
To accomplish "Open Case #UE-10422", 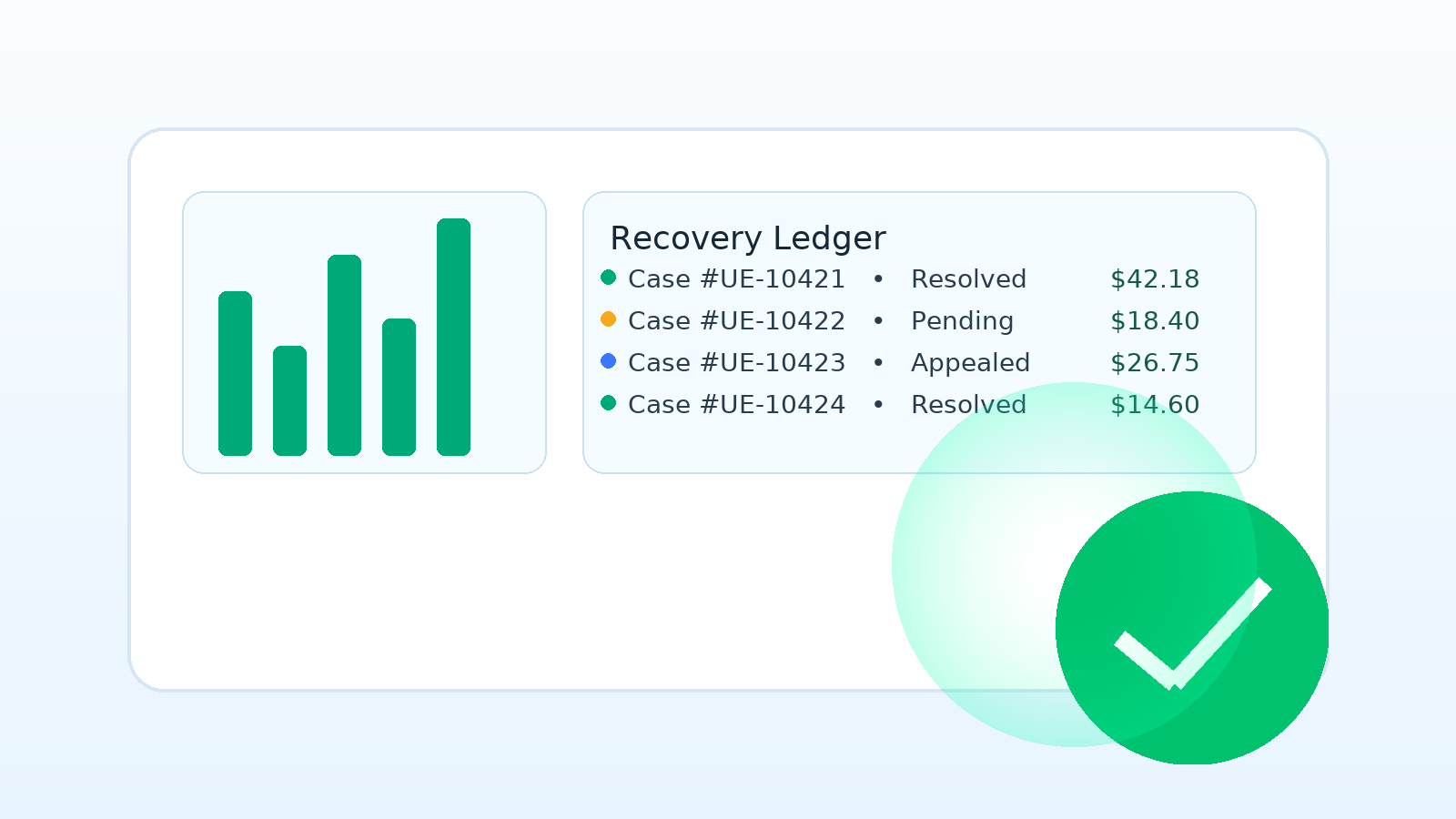I will pos(736,321).
